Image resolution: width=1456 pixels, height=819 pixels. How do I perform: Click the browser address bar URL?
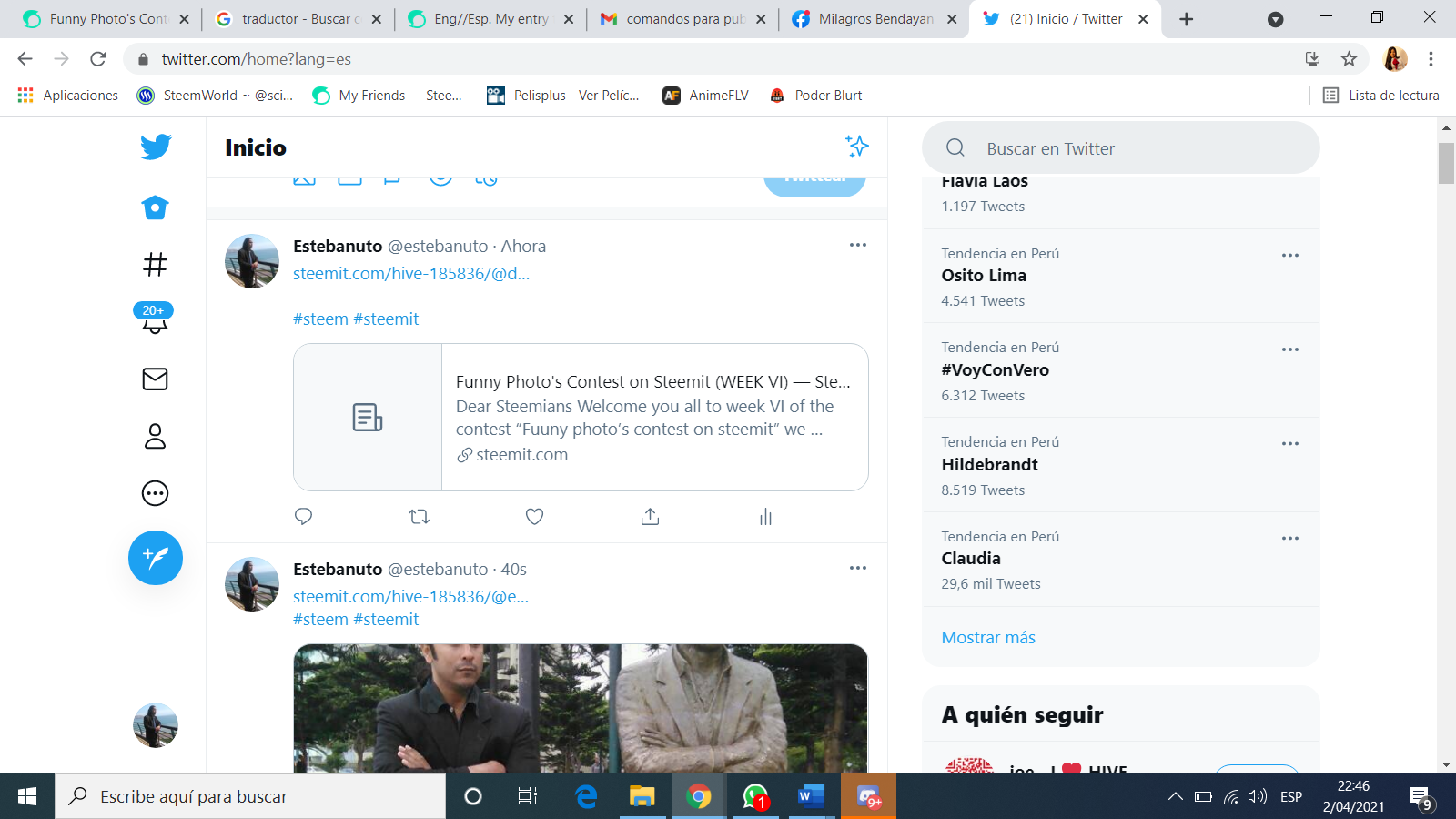point(257,59)
